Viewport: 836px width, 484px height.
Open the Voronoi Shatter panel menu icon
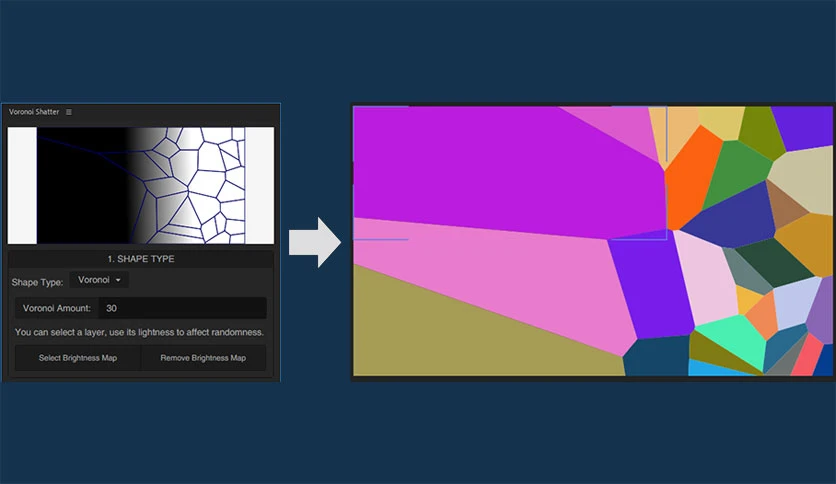(69, 112)
